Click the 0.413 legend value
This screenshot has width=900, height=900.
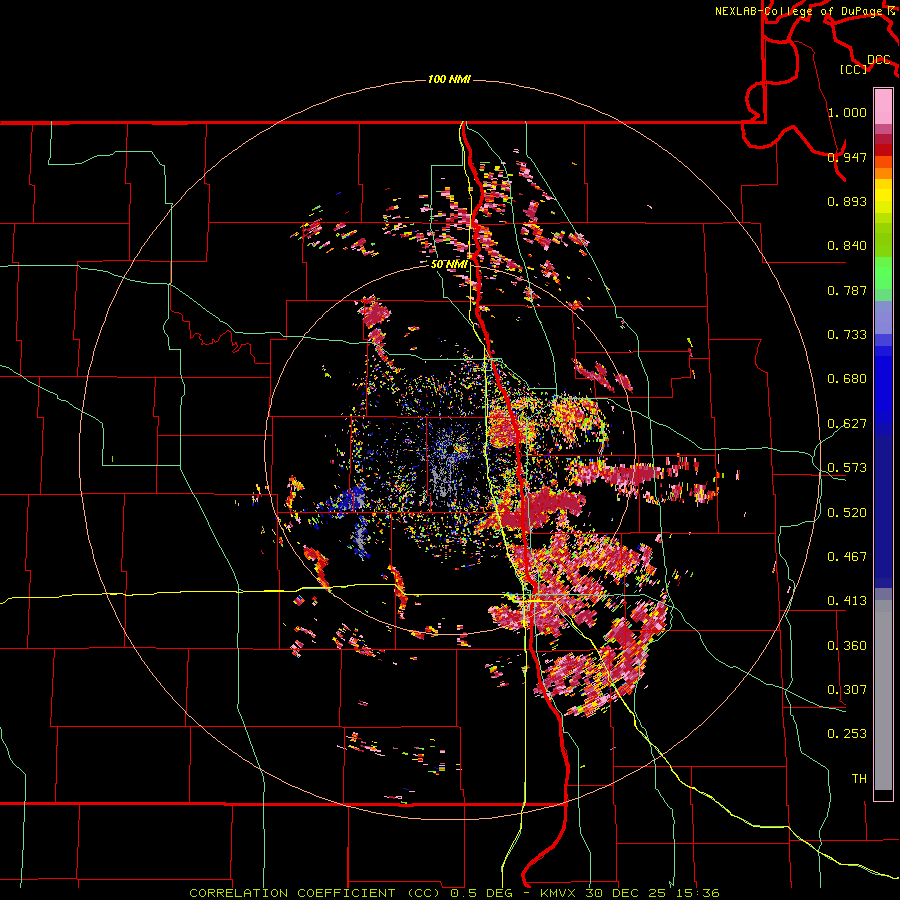847,601
